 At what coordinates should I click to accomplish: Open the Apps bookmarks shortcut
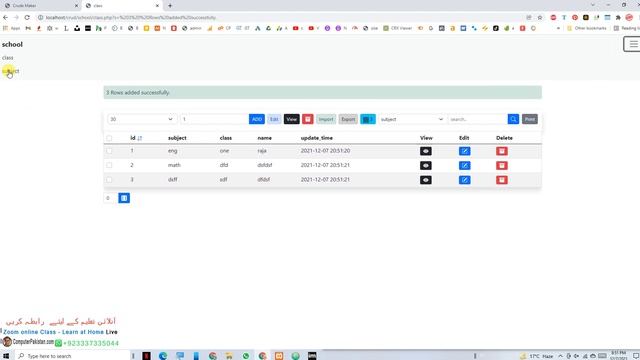[x=11, y=28]
